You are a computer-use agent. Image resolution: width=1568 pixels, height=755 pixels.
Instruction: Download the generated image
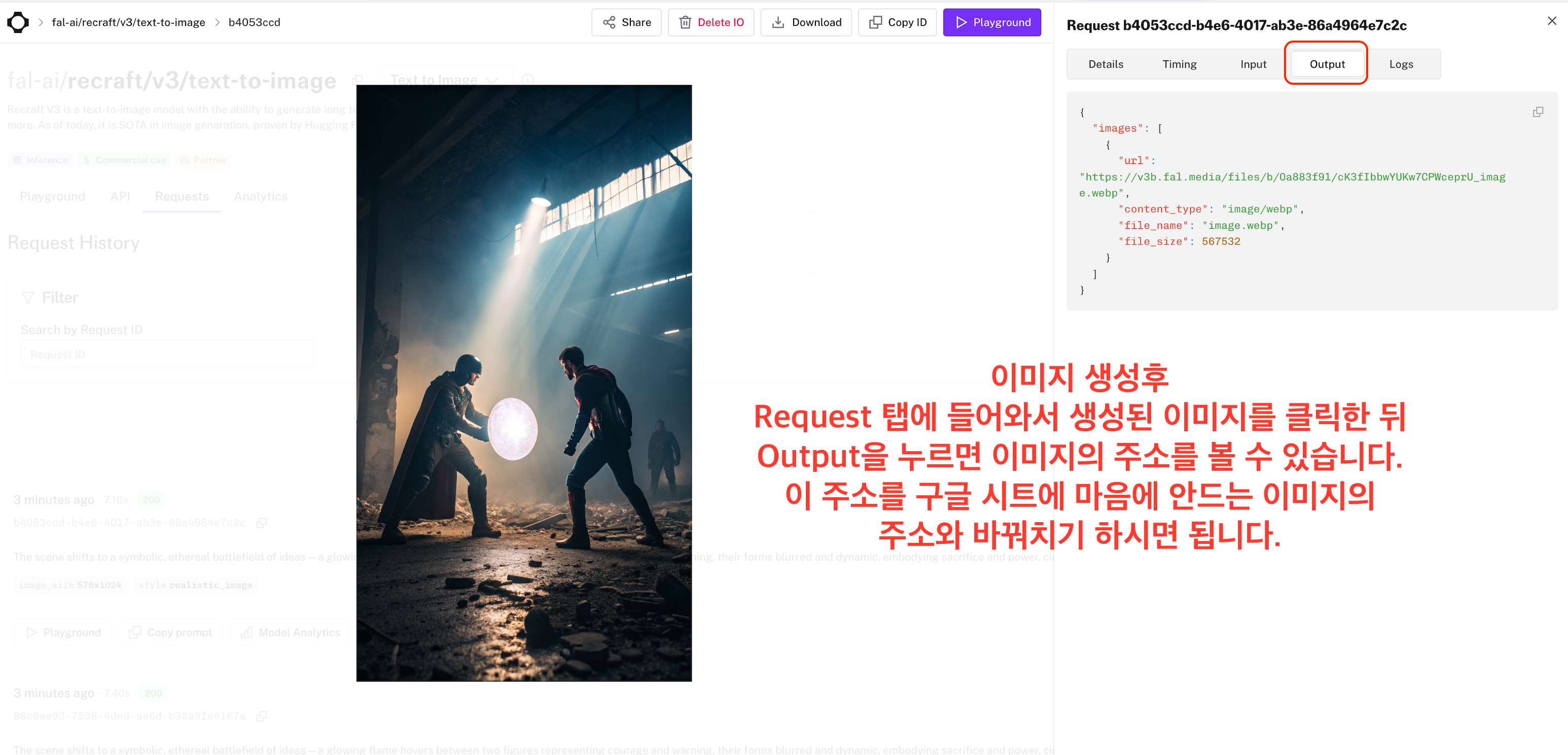tap(806, 22)
